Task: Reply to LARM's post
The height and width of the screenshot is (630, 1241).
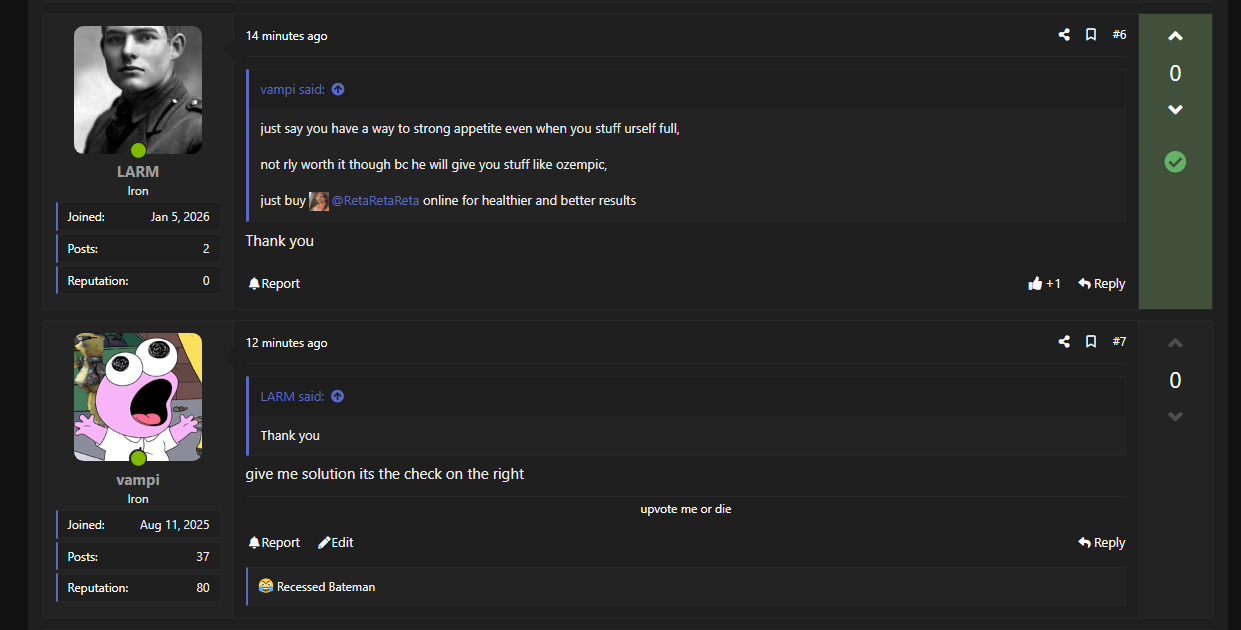Action: (x=1101, y=284)
